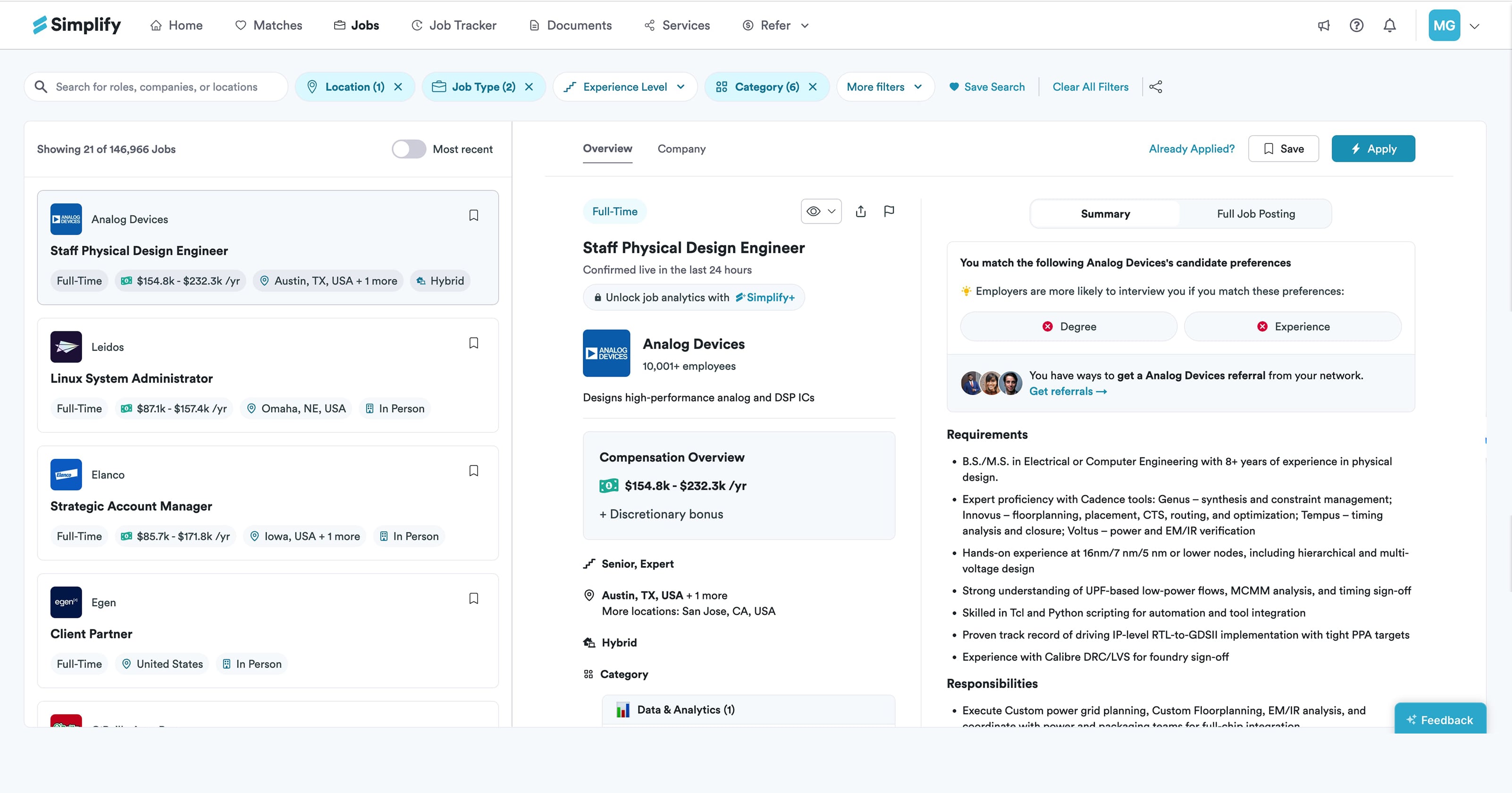Screen dimensions: 1512x793
Task: Open the Jobs page
Action: click(356, 25)
